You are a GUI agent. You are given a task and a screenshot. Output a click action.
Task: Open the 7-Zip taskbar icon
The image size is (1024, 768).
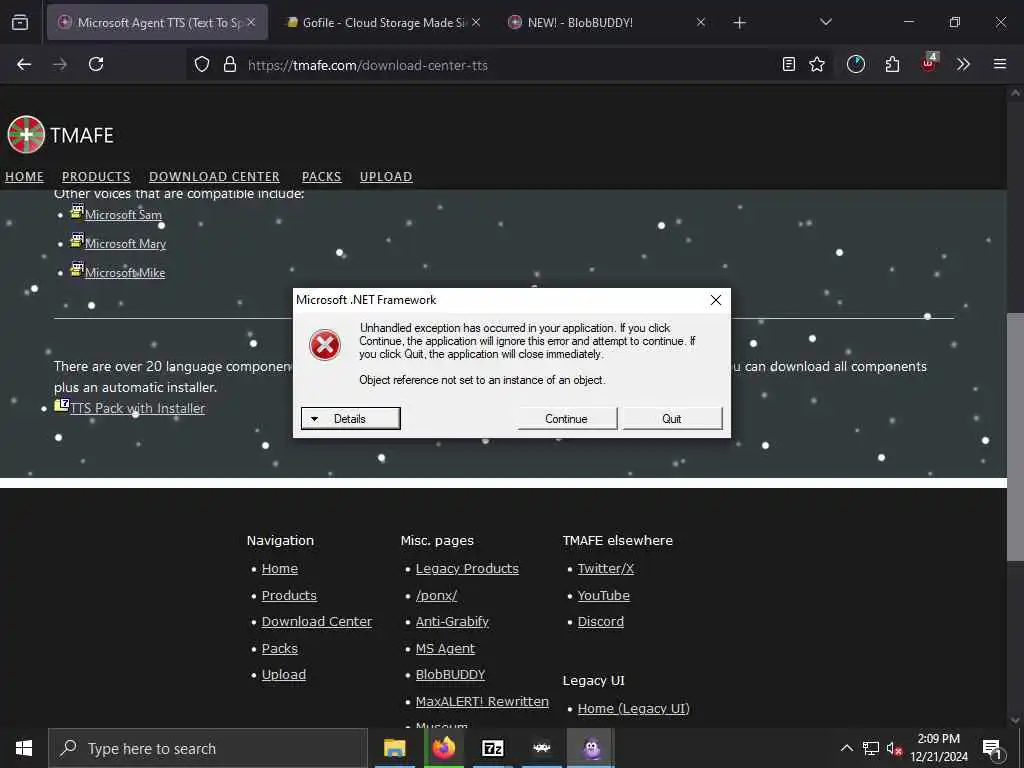point(492,748)
